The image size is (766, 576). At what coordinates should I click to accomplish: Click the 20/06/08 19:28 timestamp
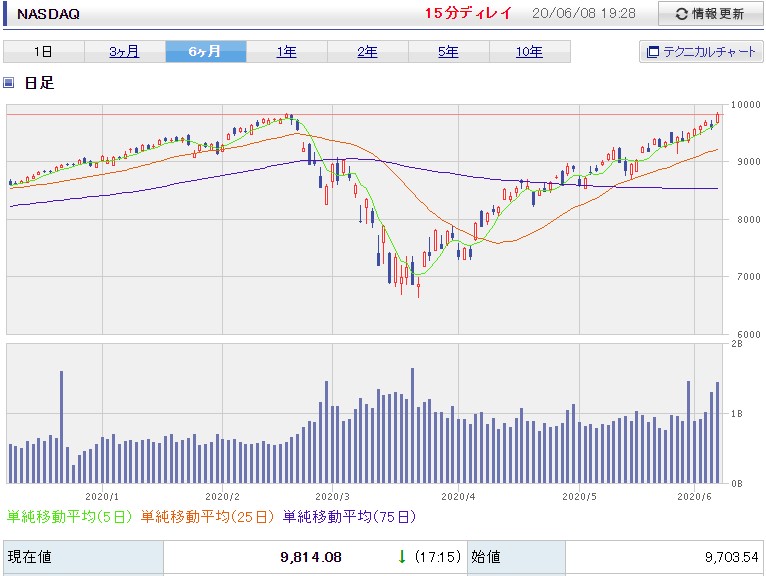click(x=584, y=13)
